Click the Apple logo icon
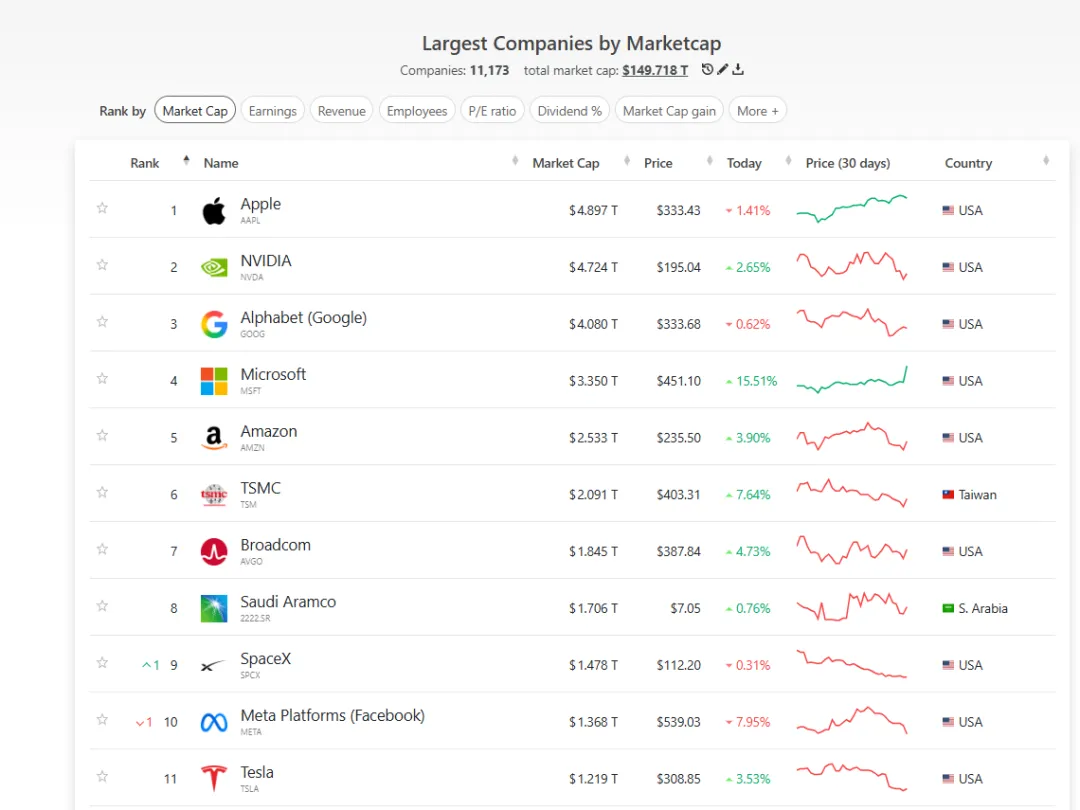1080x810 pixels. 214,210
